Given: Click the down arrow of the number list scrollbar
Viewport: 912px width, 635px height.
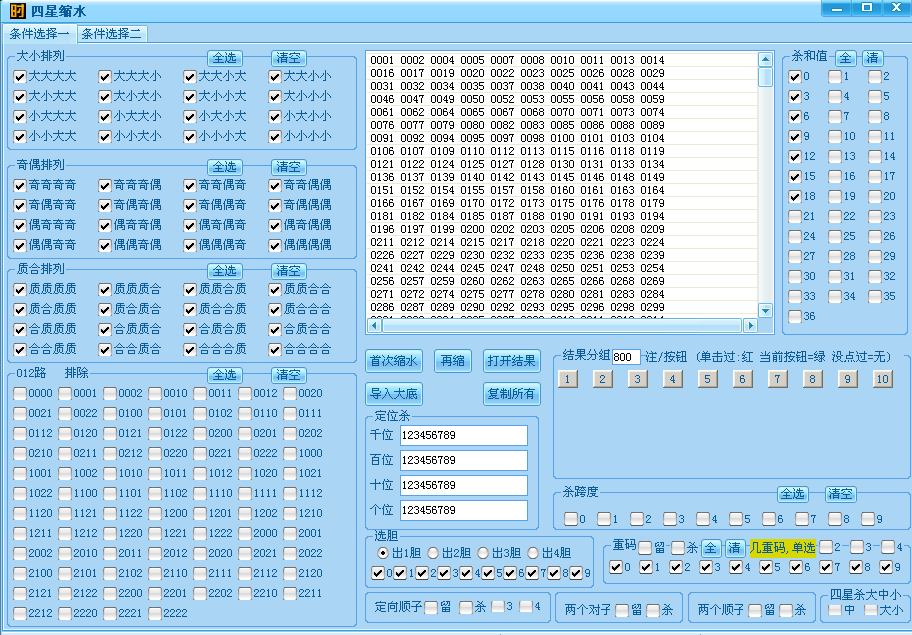Looking at the screenshot, I should pyautogui.click(x=765, y=311).
